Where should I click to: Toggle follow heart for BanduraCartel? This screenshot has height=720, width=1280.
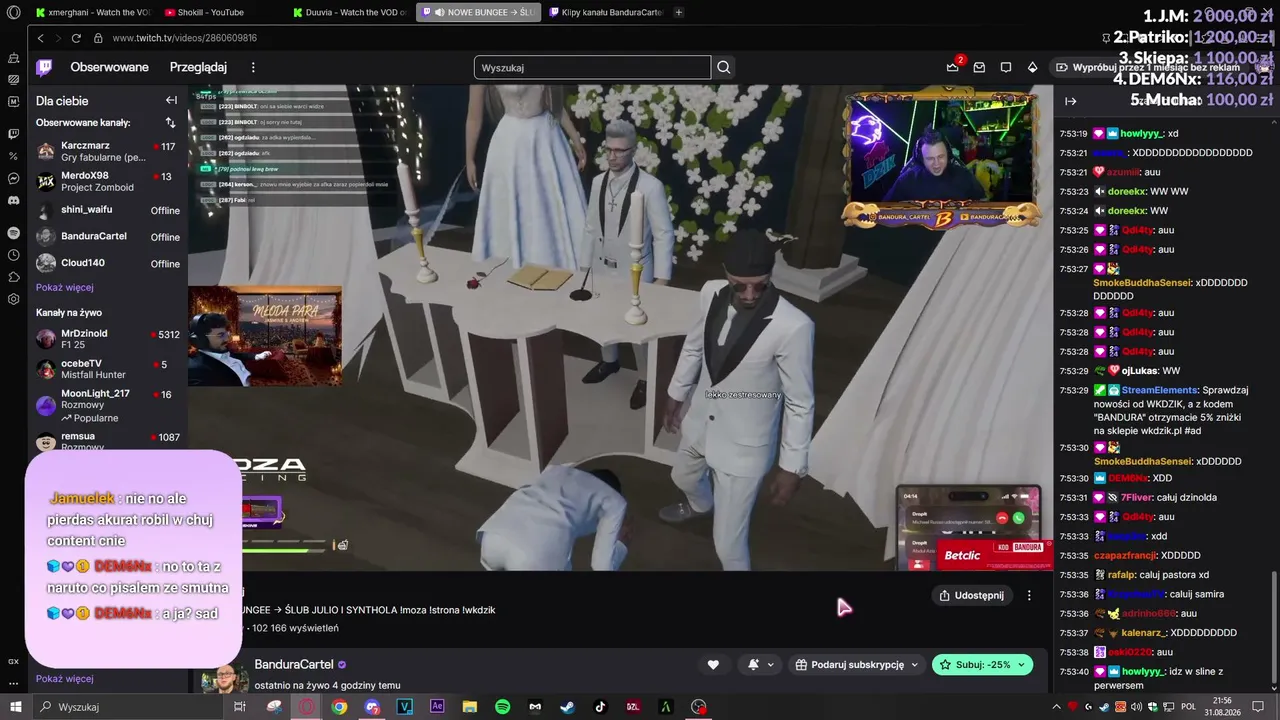713,665
